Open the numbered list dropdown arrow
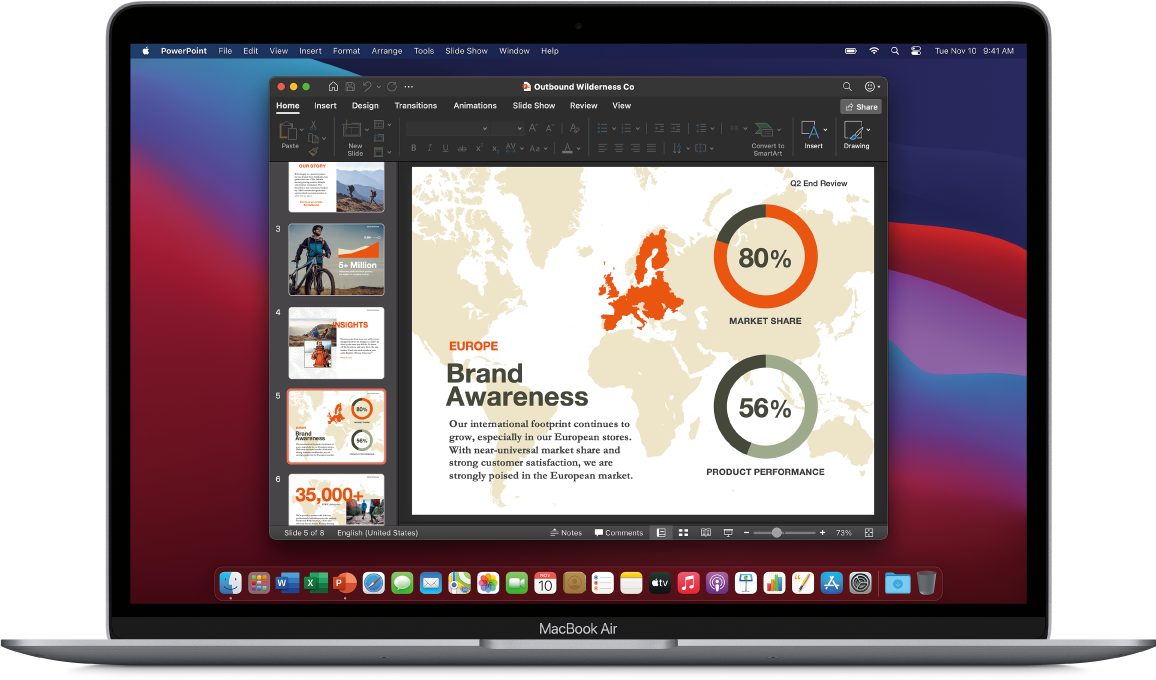 pyautogui.click(x=638, y=128)
